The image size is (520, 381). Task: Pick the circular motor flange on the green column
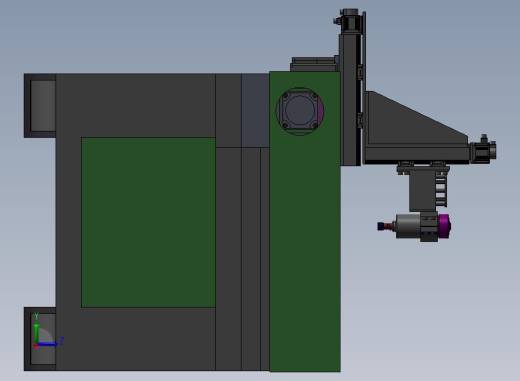[300, 111]
